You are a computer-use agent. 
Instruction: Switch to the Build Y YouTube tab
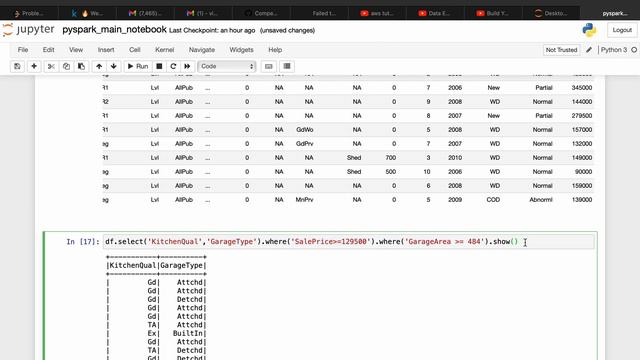click(x=493, y=13)
